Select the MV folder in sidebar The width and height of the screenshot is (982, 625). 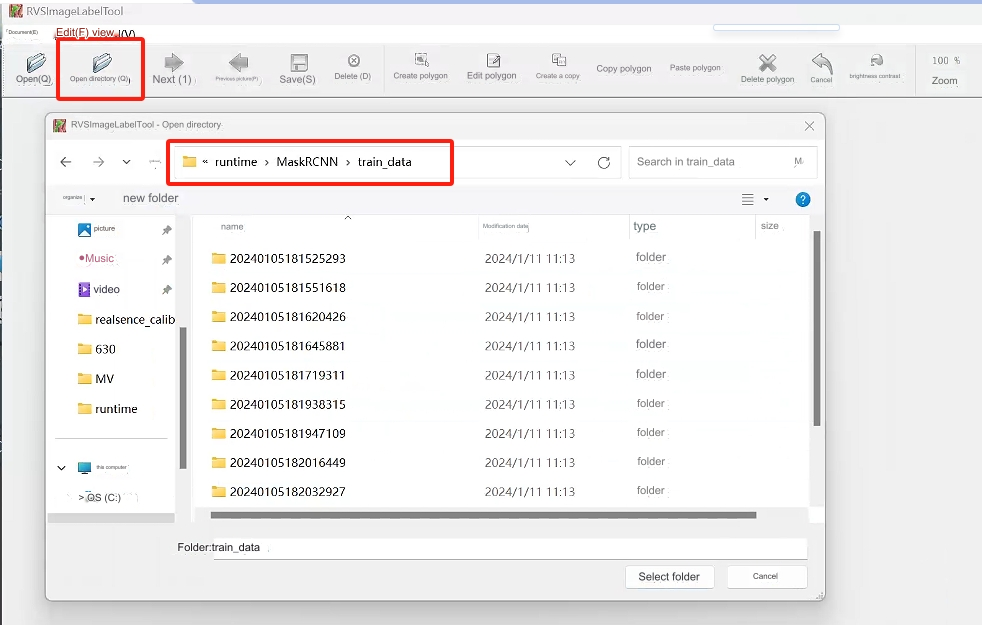pyautogui.click(x=96, y=379)
